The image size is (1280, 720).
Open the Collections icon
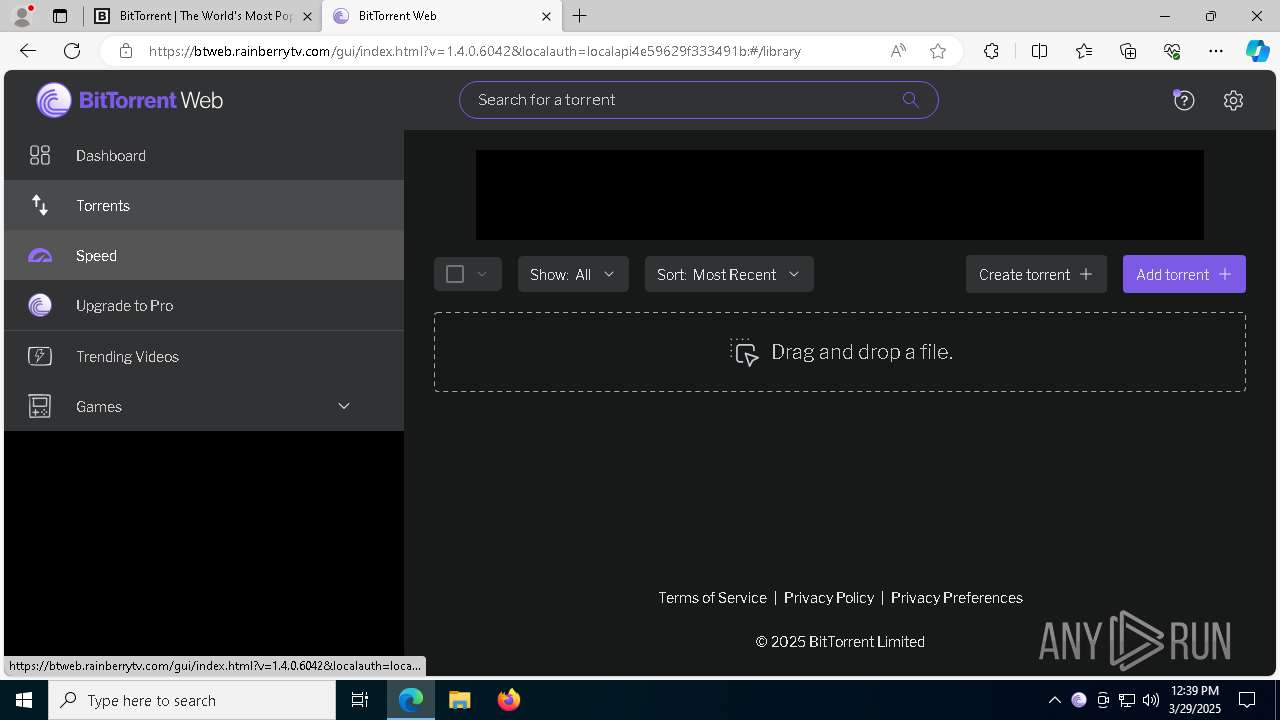pos(1128,51)
